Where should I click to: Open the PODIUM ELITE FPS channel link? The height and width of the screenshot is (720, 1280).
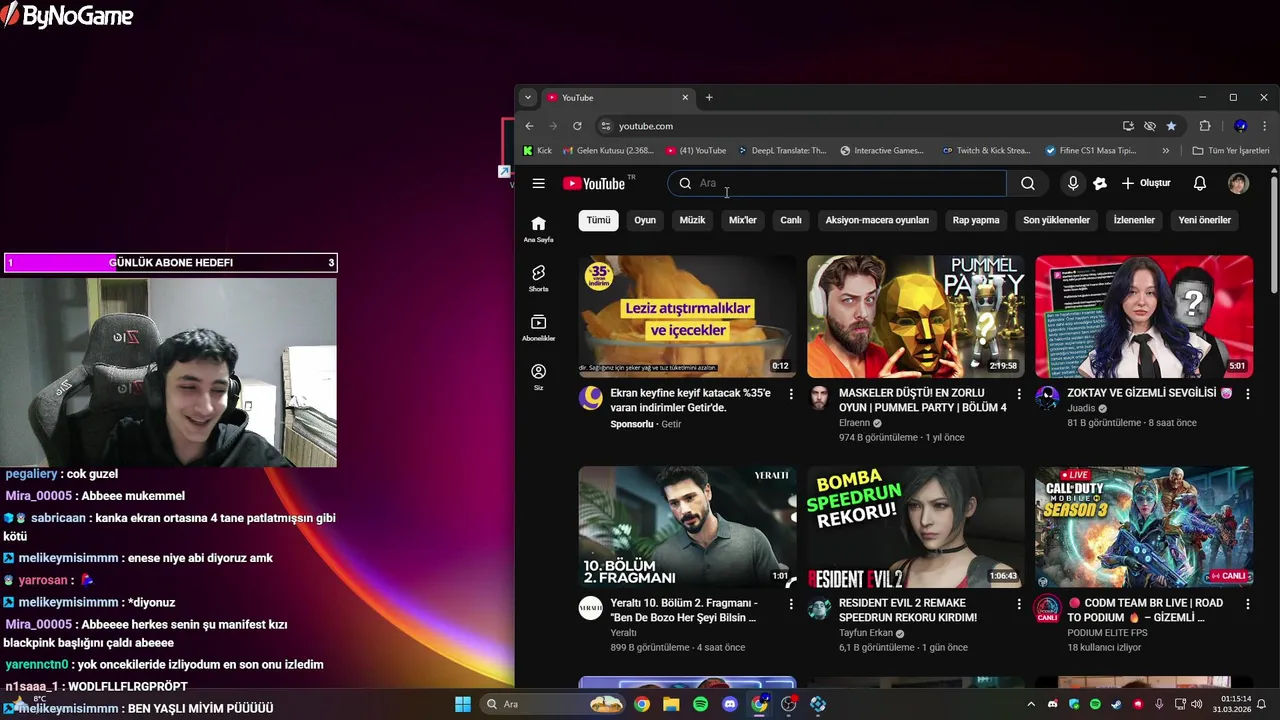1107,633
